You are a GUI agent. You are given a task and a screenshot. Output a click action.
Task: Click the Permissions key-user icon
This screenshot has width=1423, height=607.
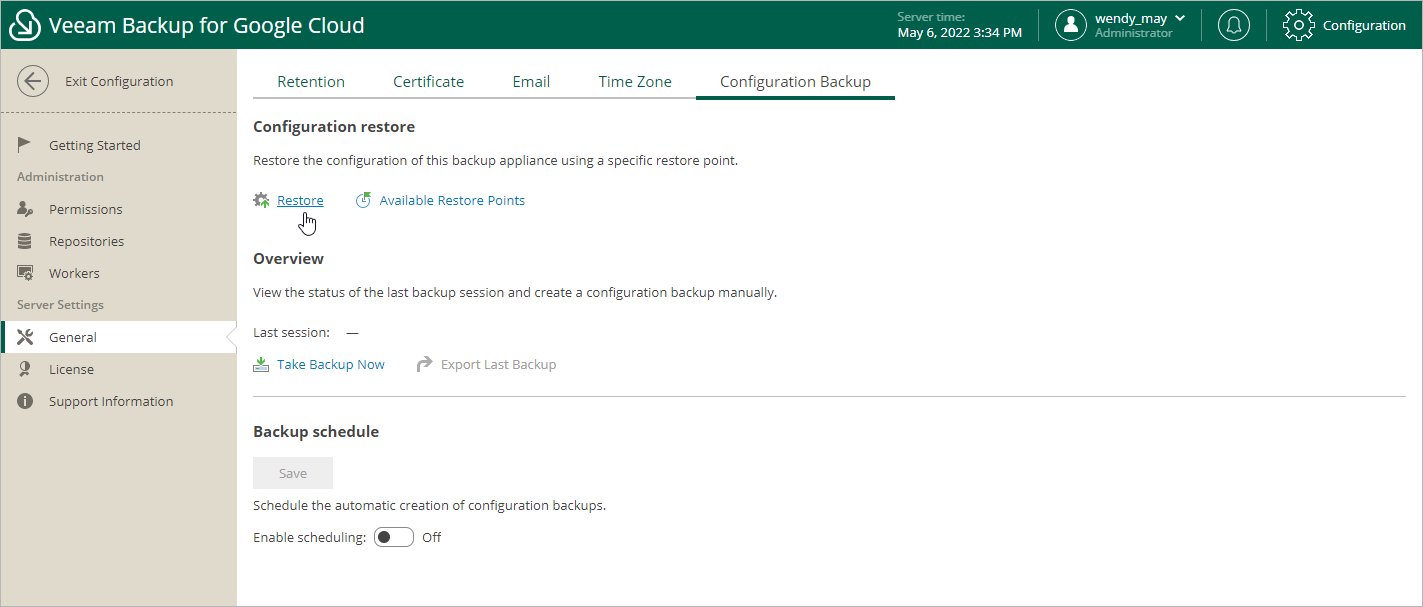click(x=26, y=209)
